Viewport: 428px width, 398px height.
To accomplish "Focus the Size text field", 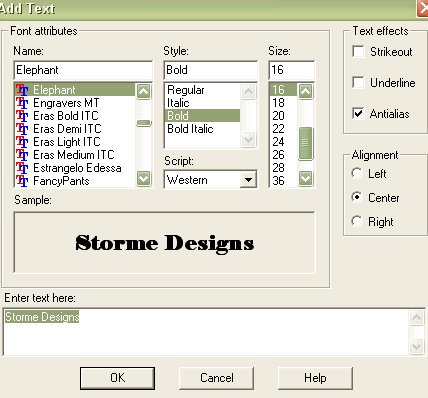I will pyautogui.click(x=292, y=70).
